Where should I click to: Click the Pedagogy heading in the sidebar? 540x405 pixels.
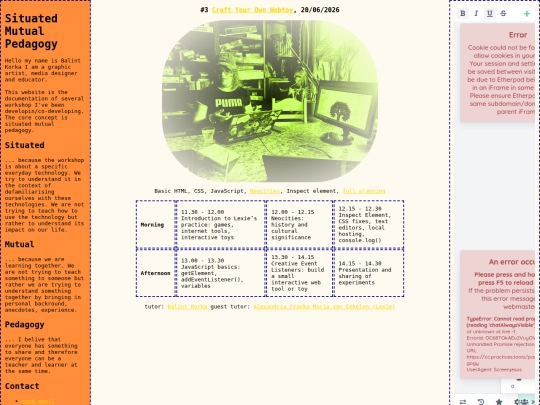click(x=24, y=324)
